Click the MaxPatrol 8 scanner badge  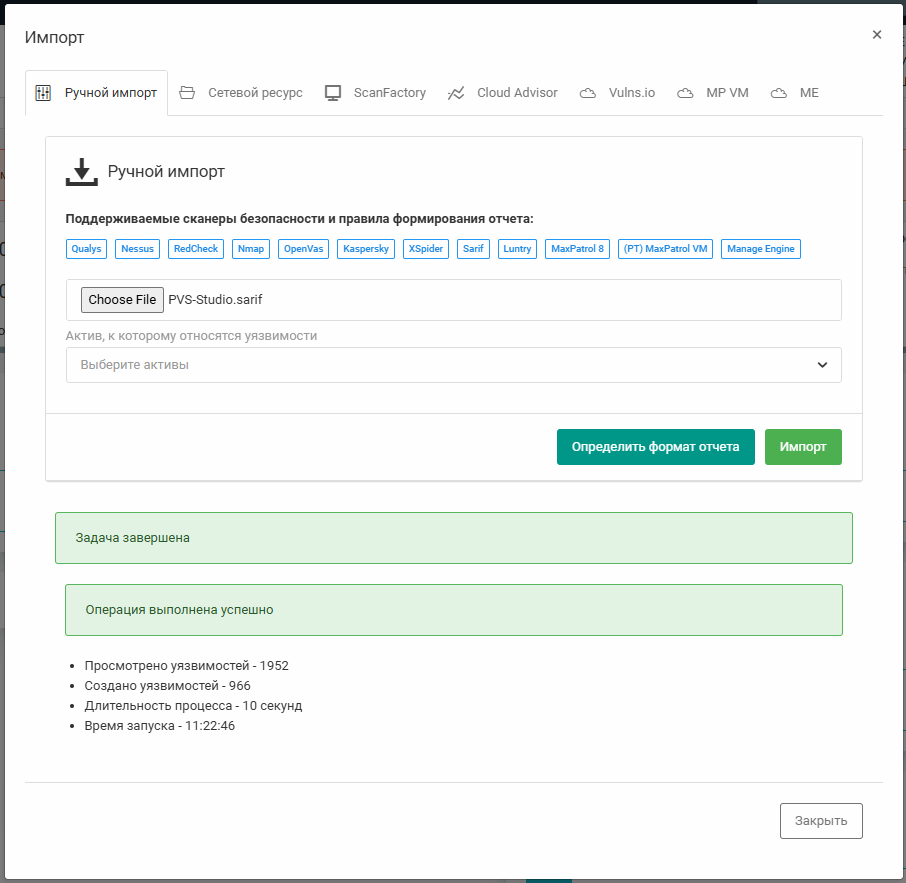click(577, 248)
